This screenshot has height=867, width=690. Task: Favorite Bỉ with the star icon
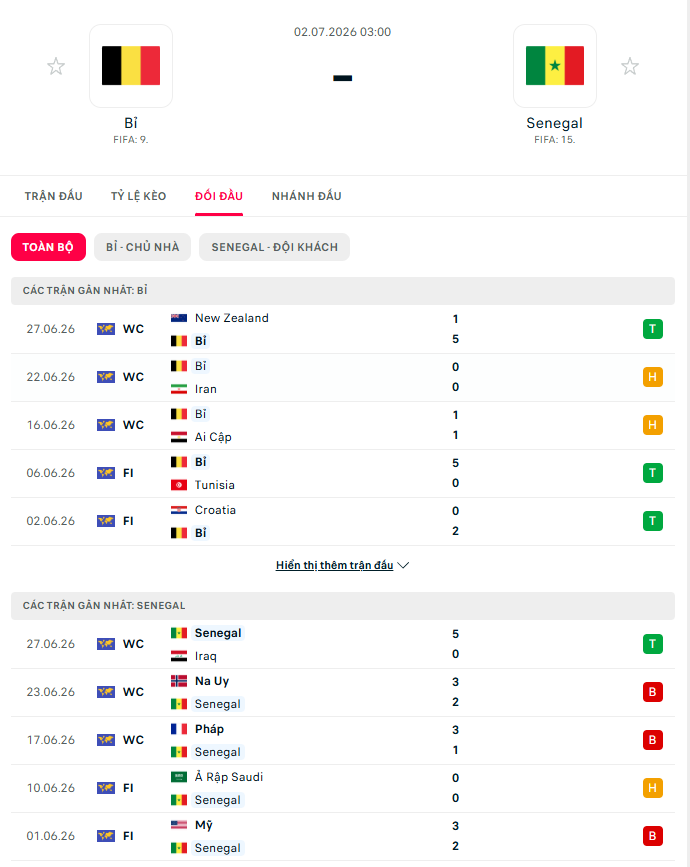pos(56,66)
